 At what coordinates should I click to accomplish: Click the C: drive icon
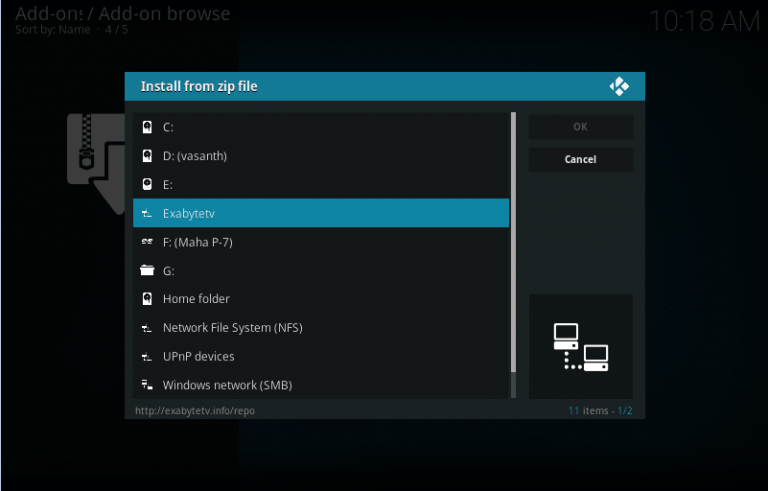coord(147,128)
